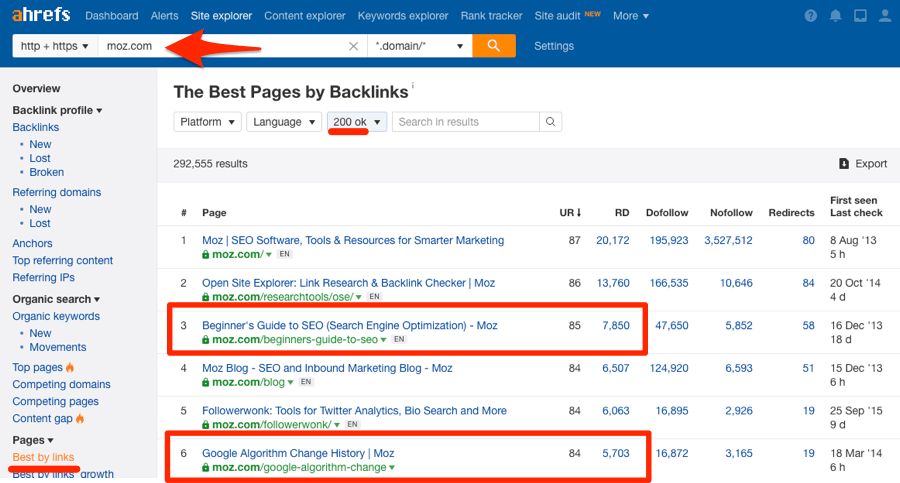Collapse the Pages section in sidebar
The image size is (900, 483).
click(33, 441)
